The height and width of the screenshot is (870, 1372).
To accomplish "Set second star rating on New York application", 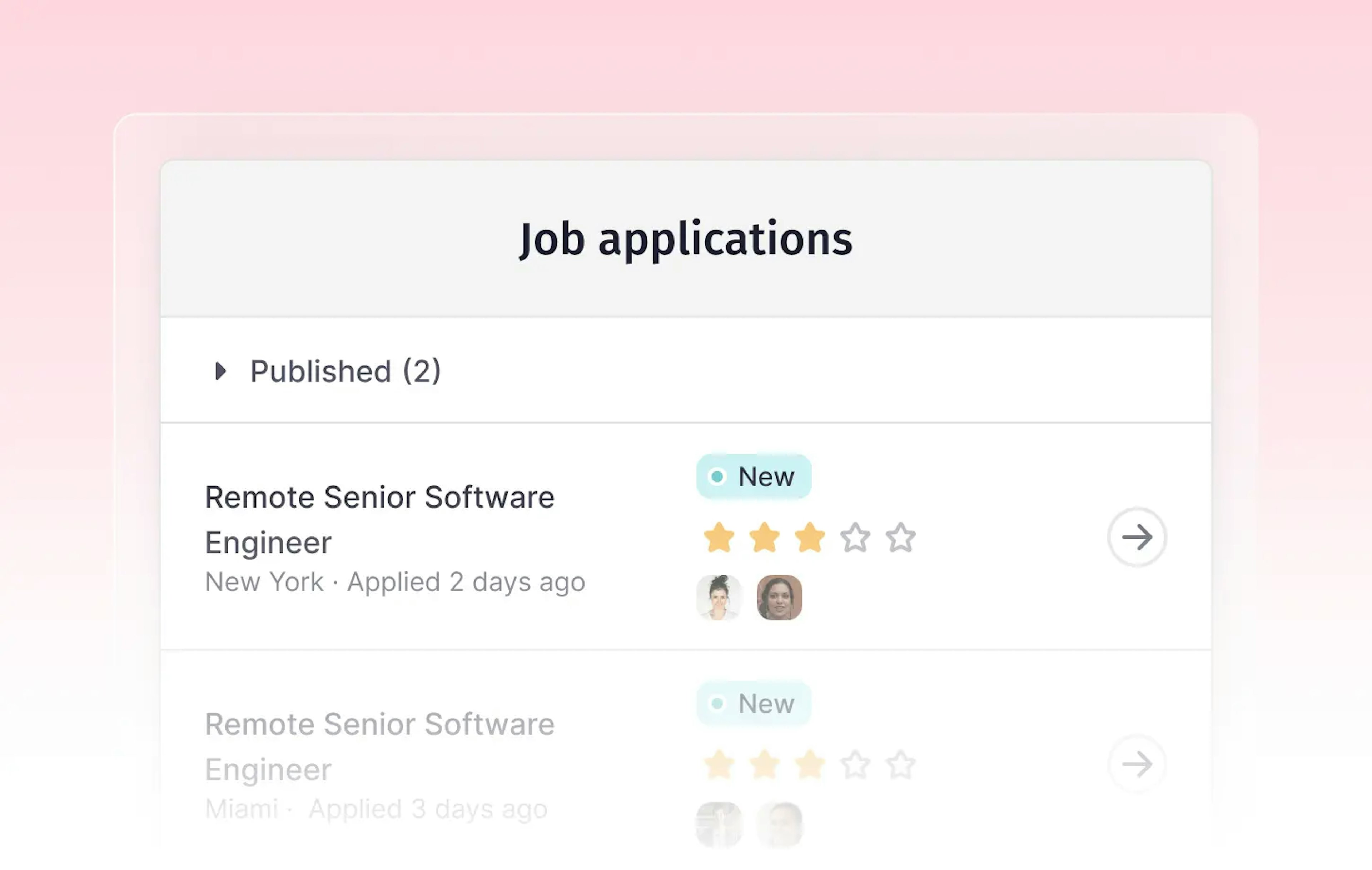I will [x=764, y=537].
